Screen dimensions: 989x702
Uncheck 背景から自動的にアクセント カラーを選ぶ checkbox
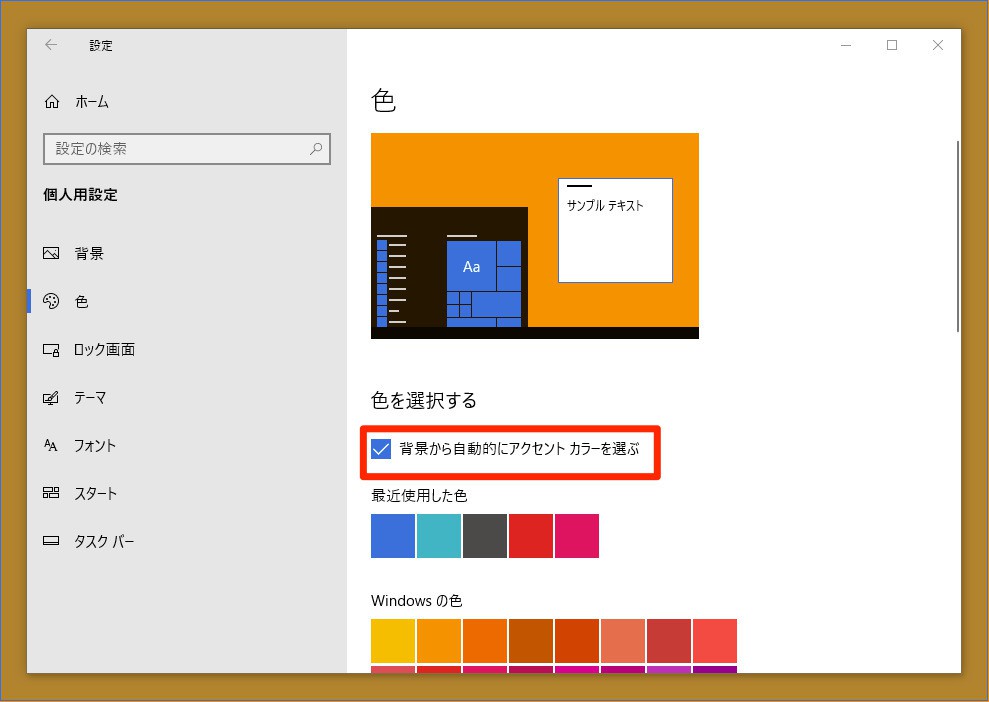point(381,449)
